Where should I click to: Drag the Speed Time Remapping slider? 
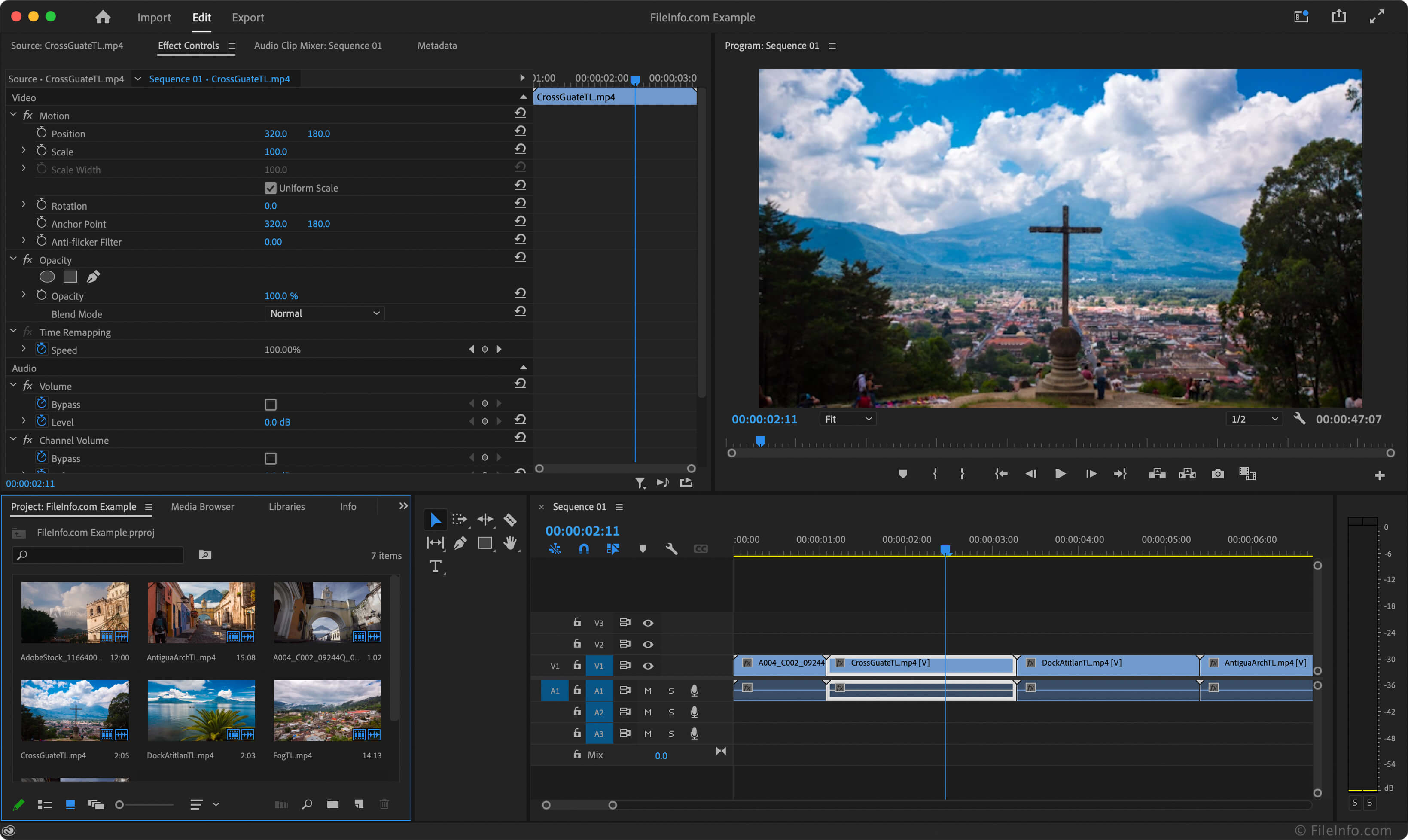coord(282,349)
